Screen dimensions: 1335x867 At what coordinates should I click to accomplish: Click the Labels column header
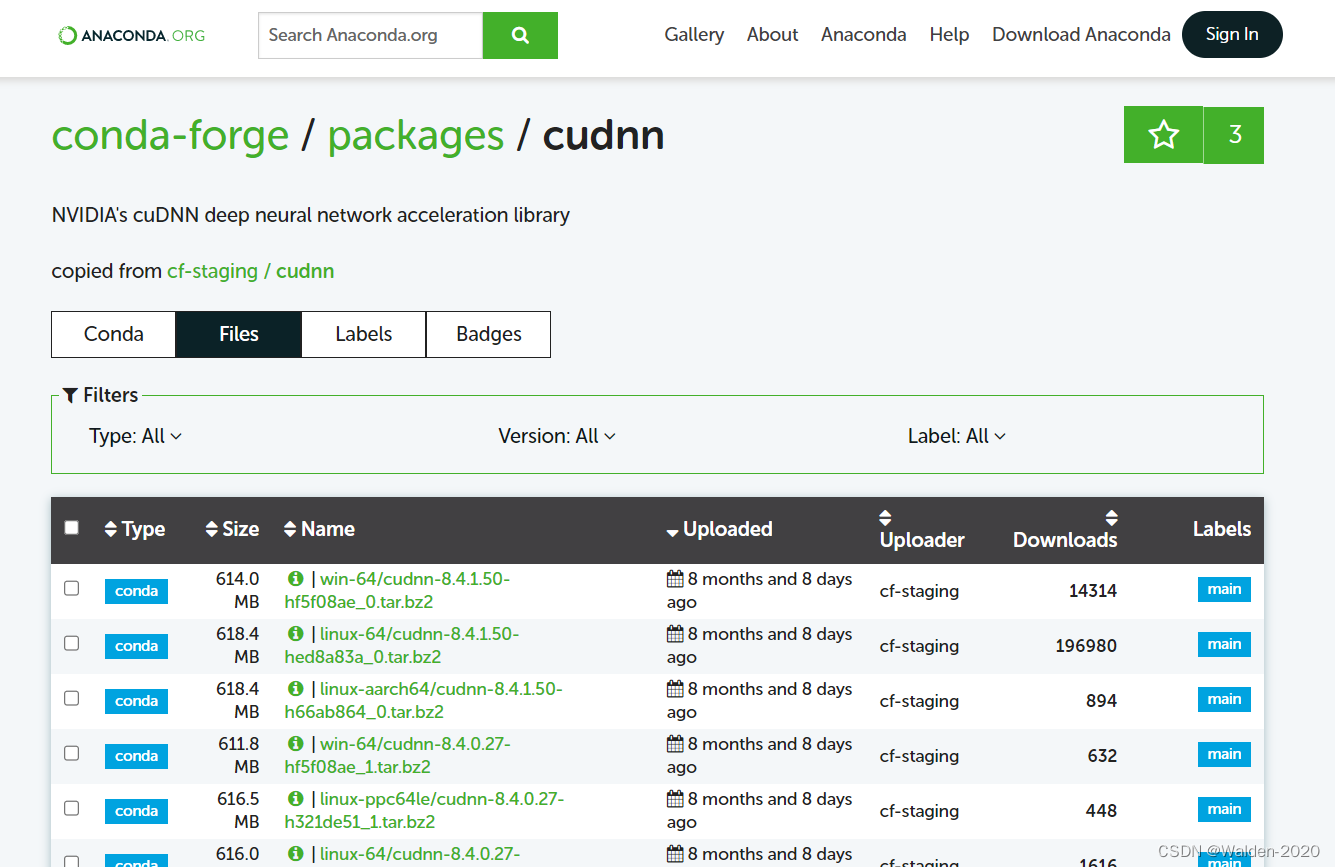[1222, 529]
